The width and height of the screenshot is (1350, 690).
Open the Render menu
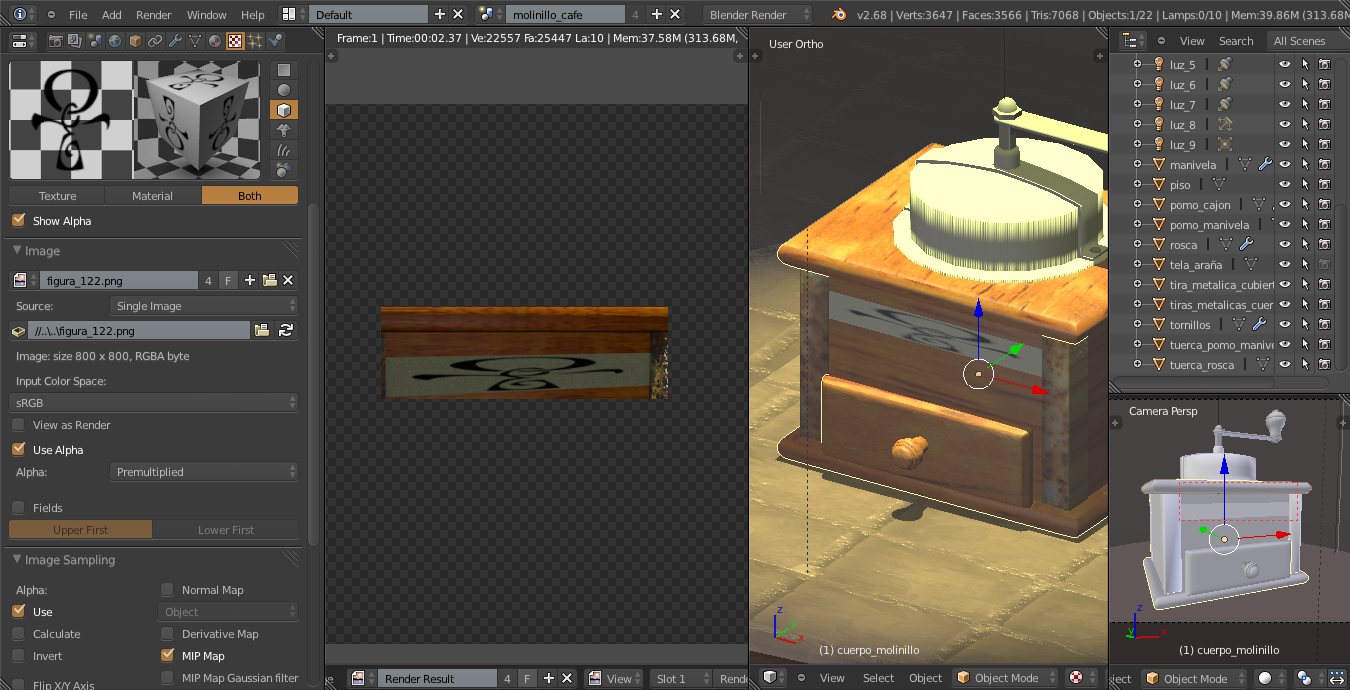pos(153,15)
